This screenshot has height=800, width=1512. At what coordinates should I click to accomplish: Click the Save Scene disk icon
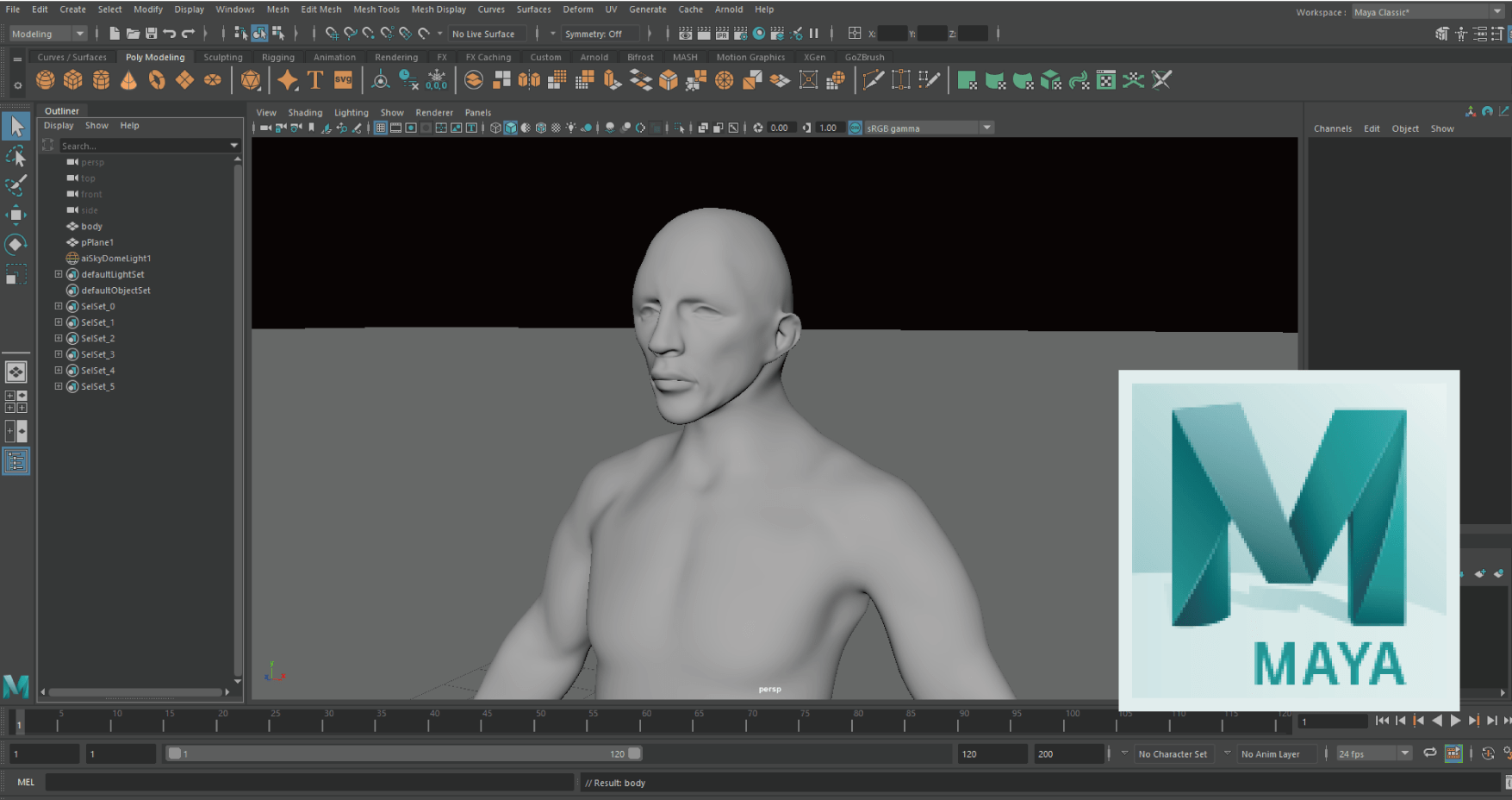(x=152, y=34)
